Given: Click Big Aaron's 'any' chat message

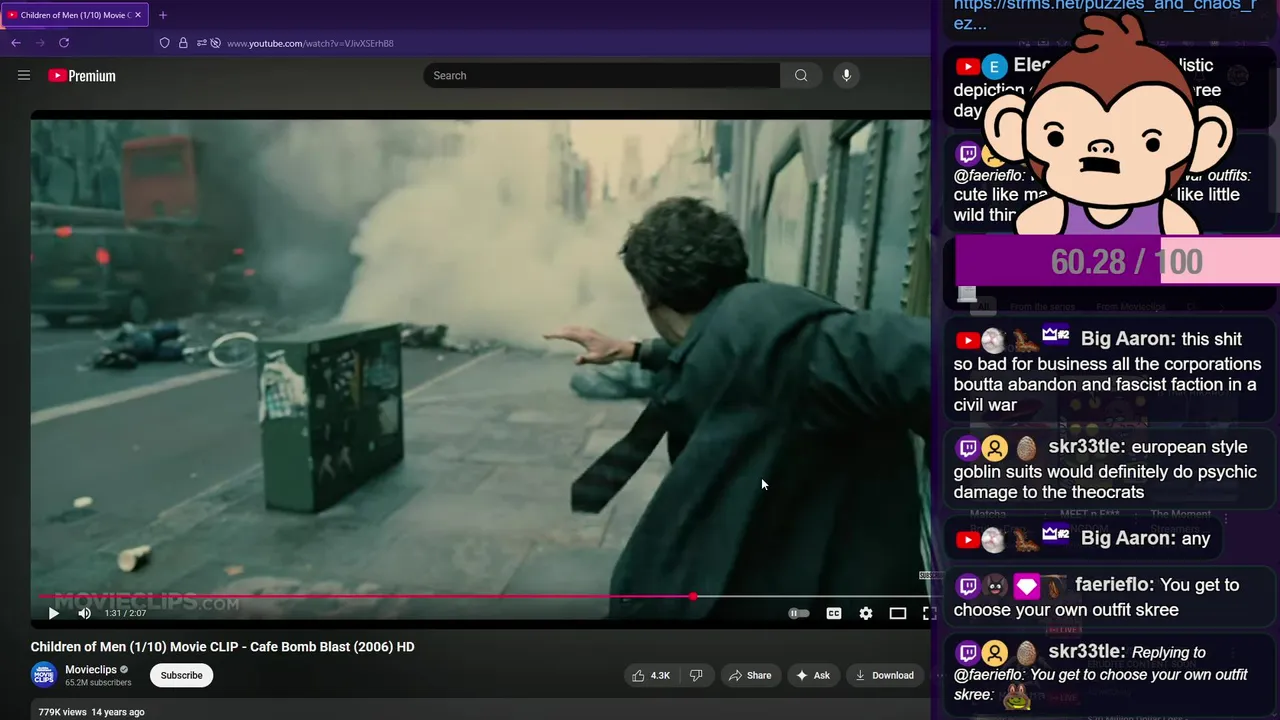Looking at the screenshot, I should [1083, 539].
